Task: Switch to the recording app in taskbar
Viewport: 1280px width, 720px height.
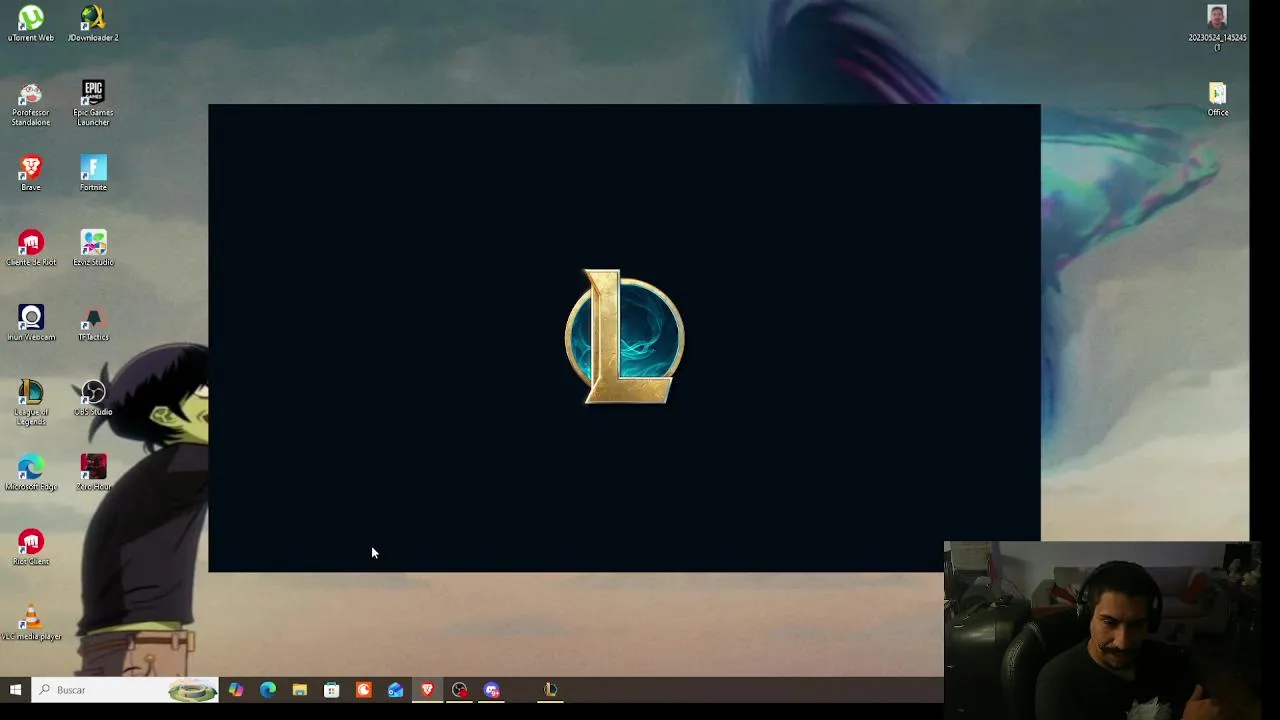Action: click(460, 690)
